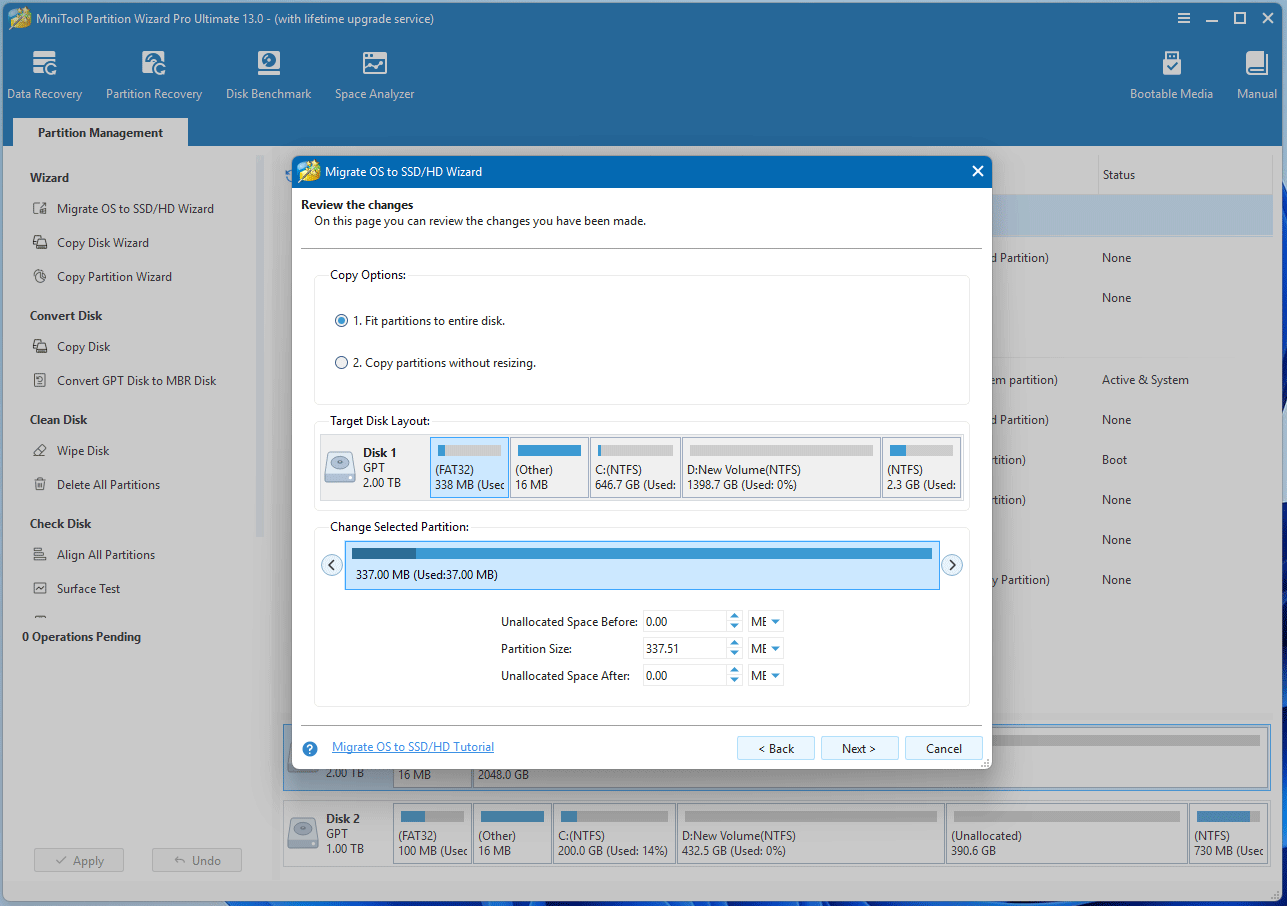Click the Partition Size input field
Image resolution: width=1287 pixels, height=906 pixels.
coord(684,649)
